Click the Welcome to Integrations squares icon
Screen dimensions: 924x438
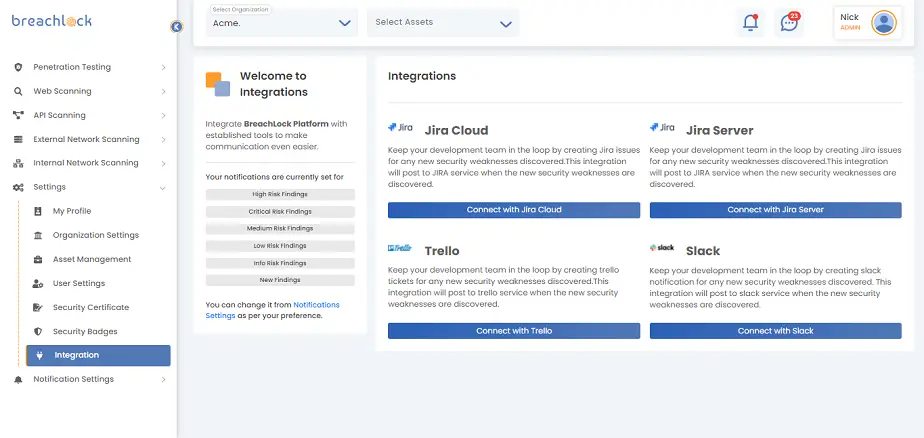(x=217, y=84)
